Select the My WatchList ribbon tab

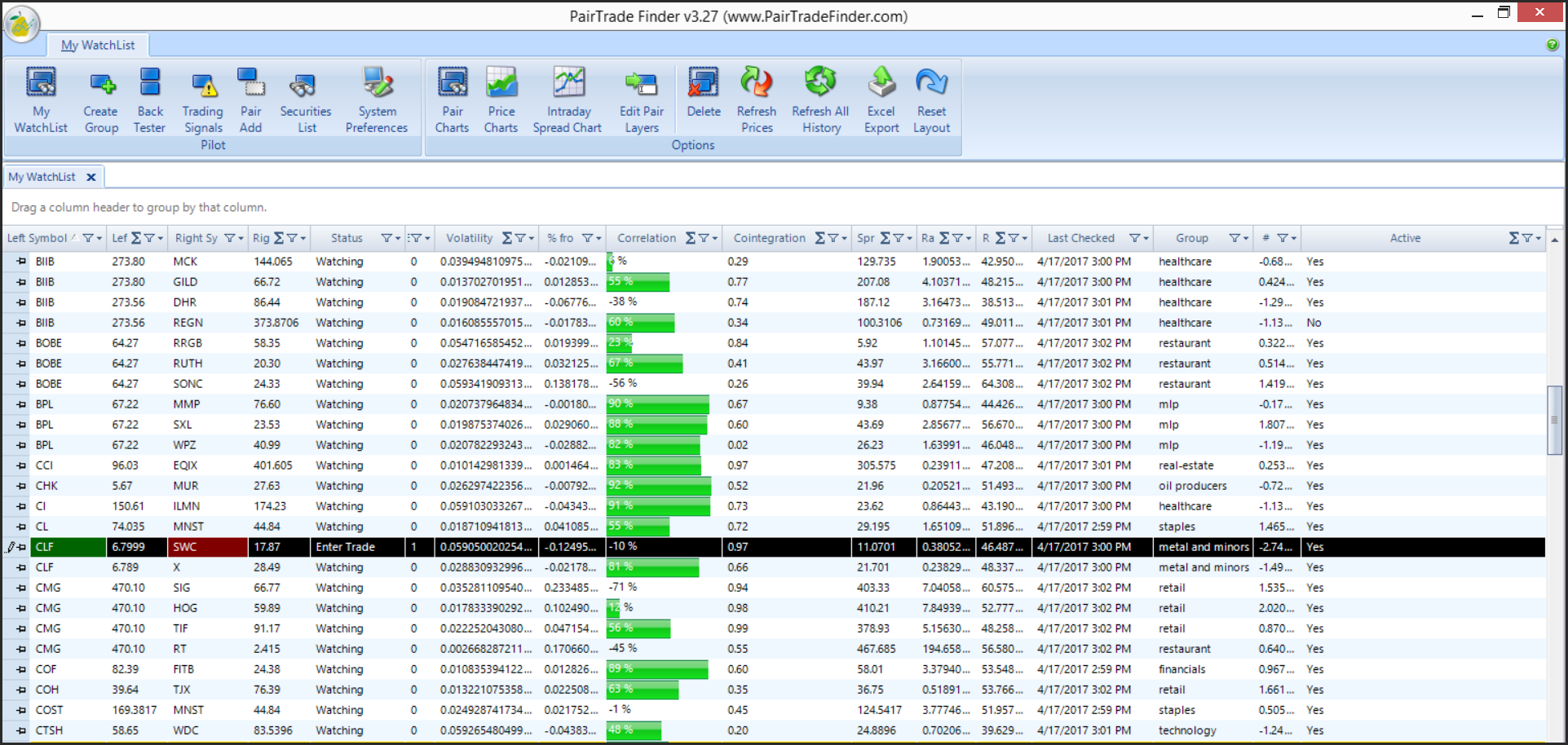point(98,46)
